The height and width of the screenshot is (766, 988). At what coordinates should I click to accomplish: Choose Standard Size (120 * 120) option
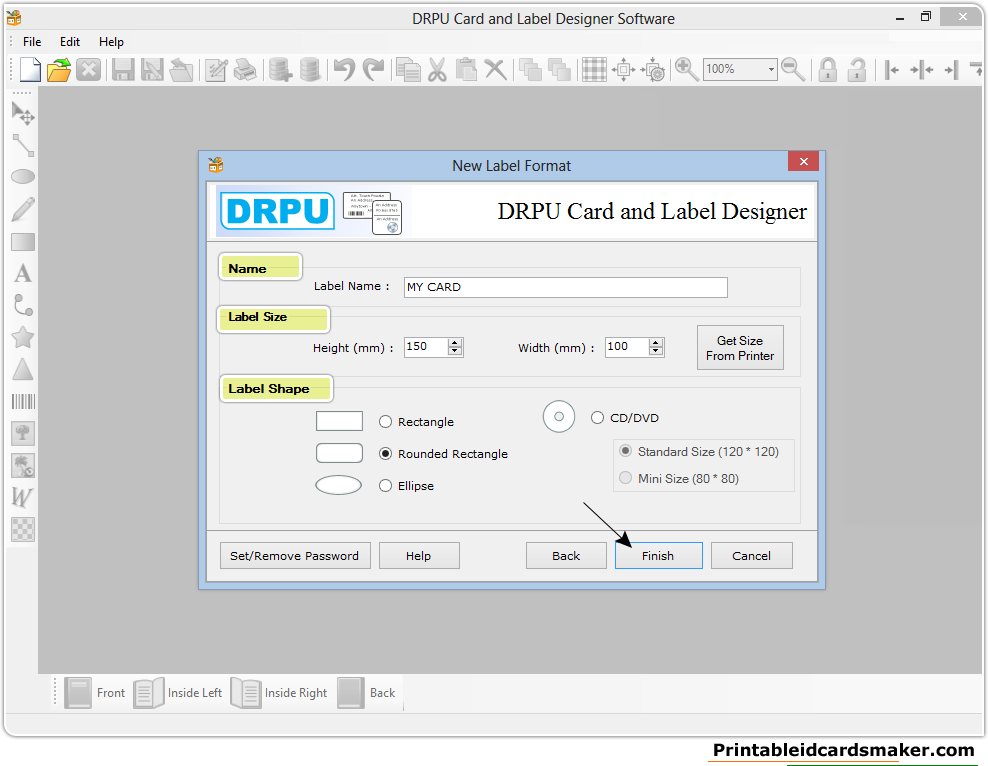(x=626, y=451)
